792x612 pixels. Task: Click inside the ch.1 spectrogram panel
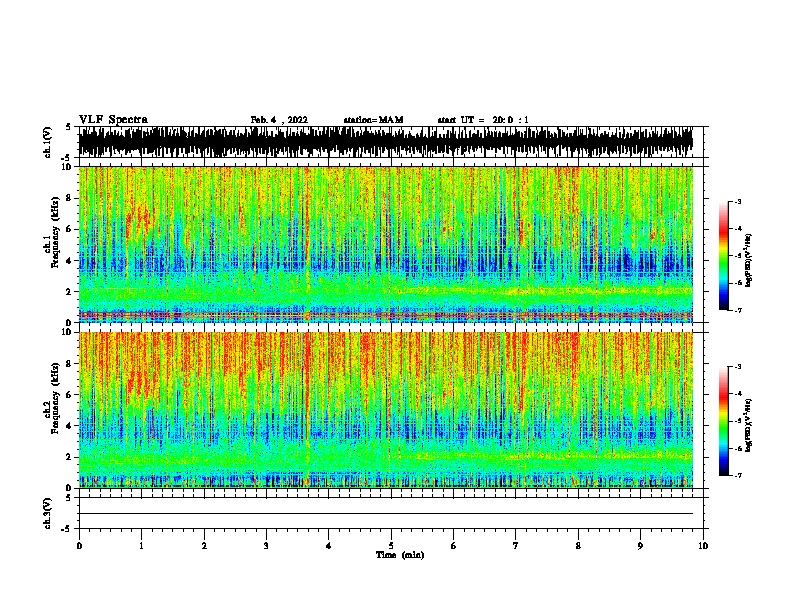click(x=385, y=244)
